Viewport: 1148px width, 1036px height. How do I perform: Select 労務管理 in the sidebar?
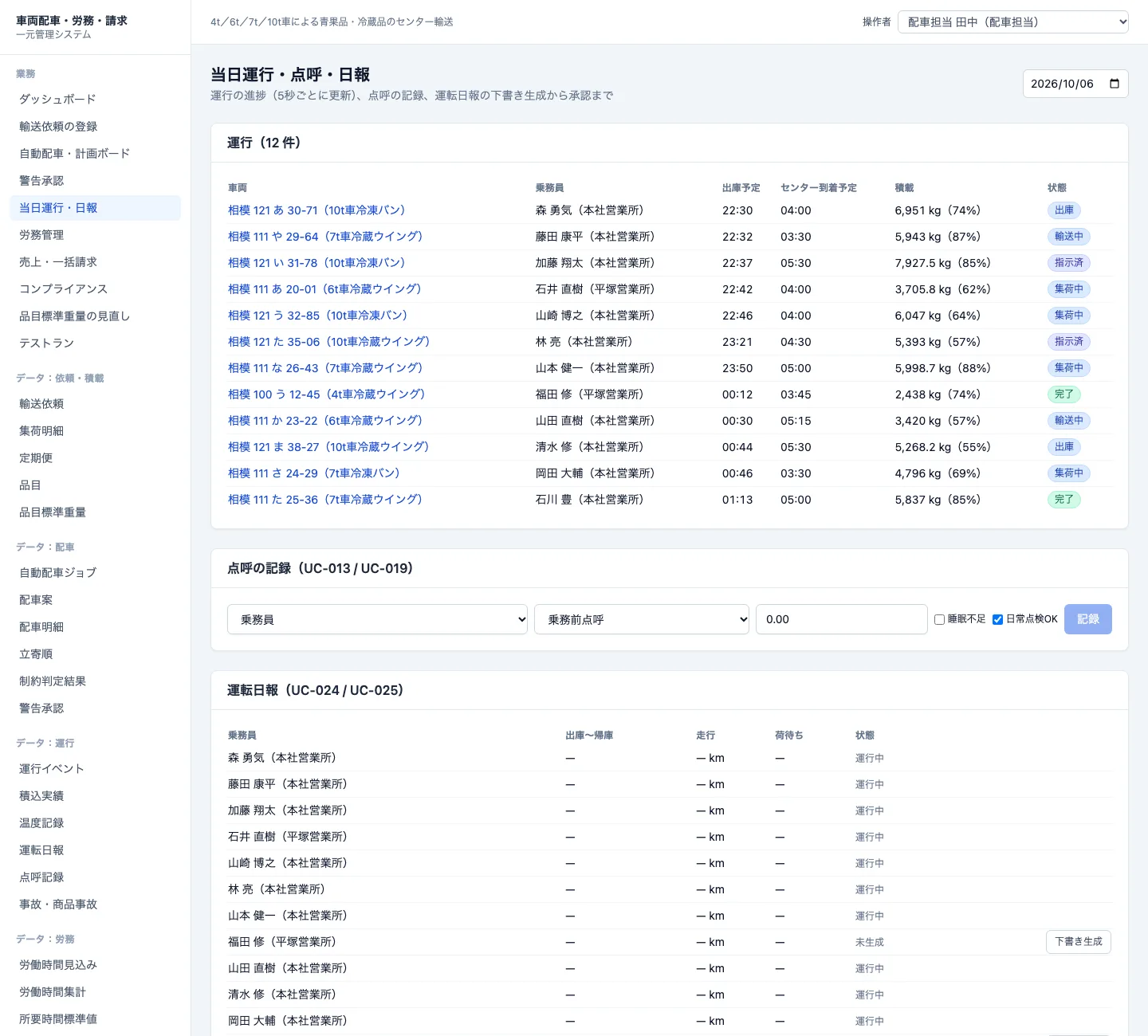coord(95,235)
